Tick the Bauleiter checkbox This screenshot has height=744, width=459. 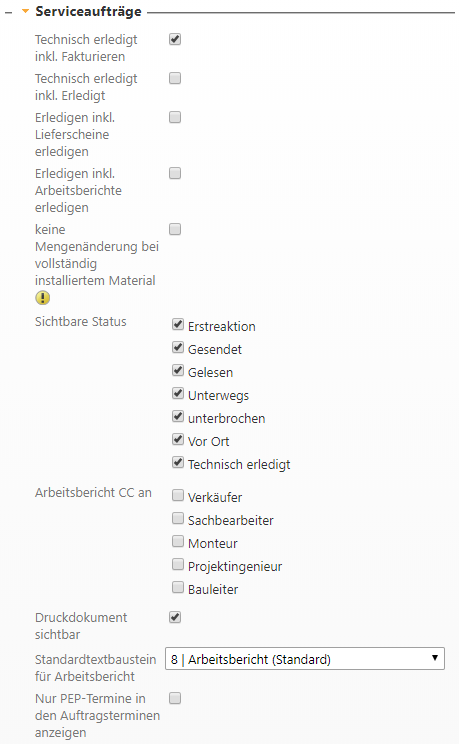[x=178, y=587]
